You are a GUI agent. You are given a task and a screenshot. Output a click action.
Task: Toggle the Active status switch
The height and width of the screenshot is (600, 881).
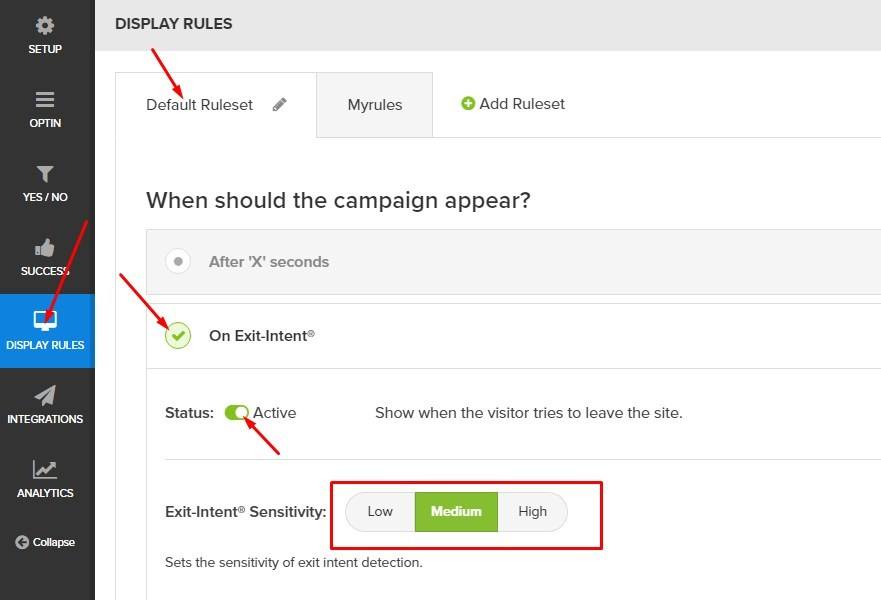pyautogui.click(x=237, y=412)
